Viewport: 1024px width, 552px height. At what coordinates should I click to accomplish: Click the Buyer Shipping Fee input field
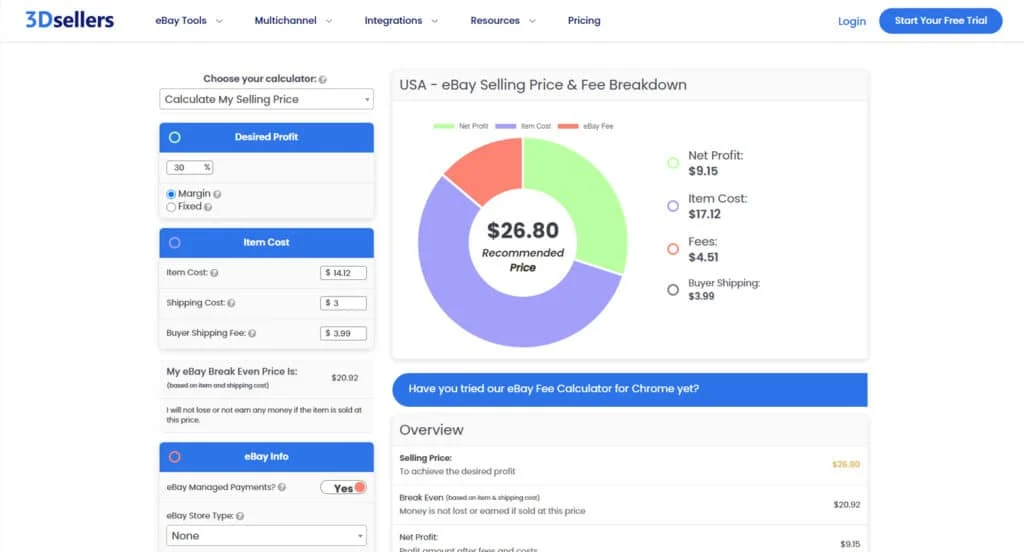[343, 333]
